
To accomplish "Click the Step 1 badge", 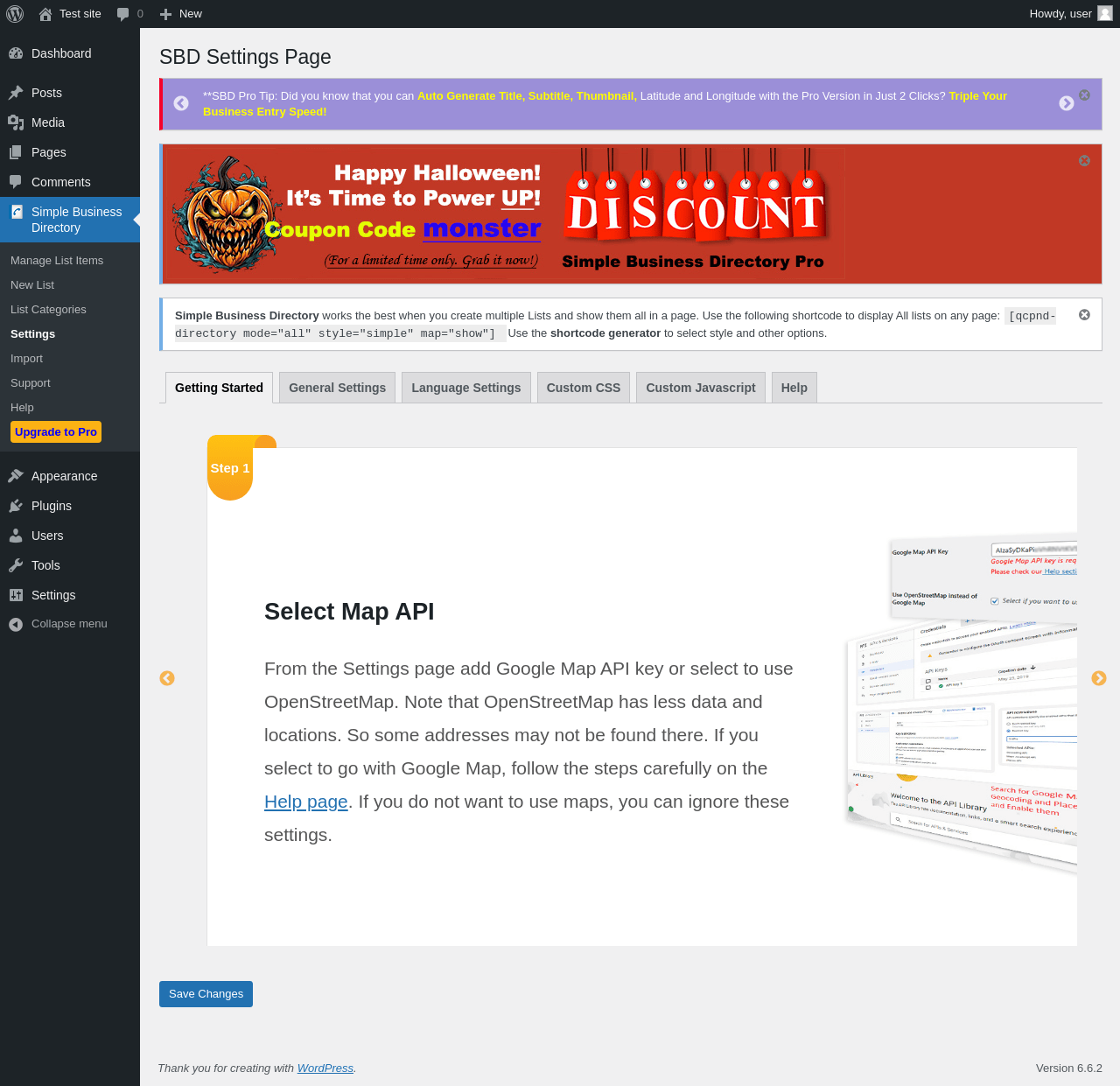I will [230, 468].
